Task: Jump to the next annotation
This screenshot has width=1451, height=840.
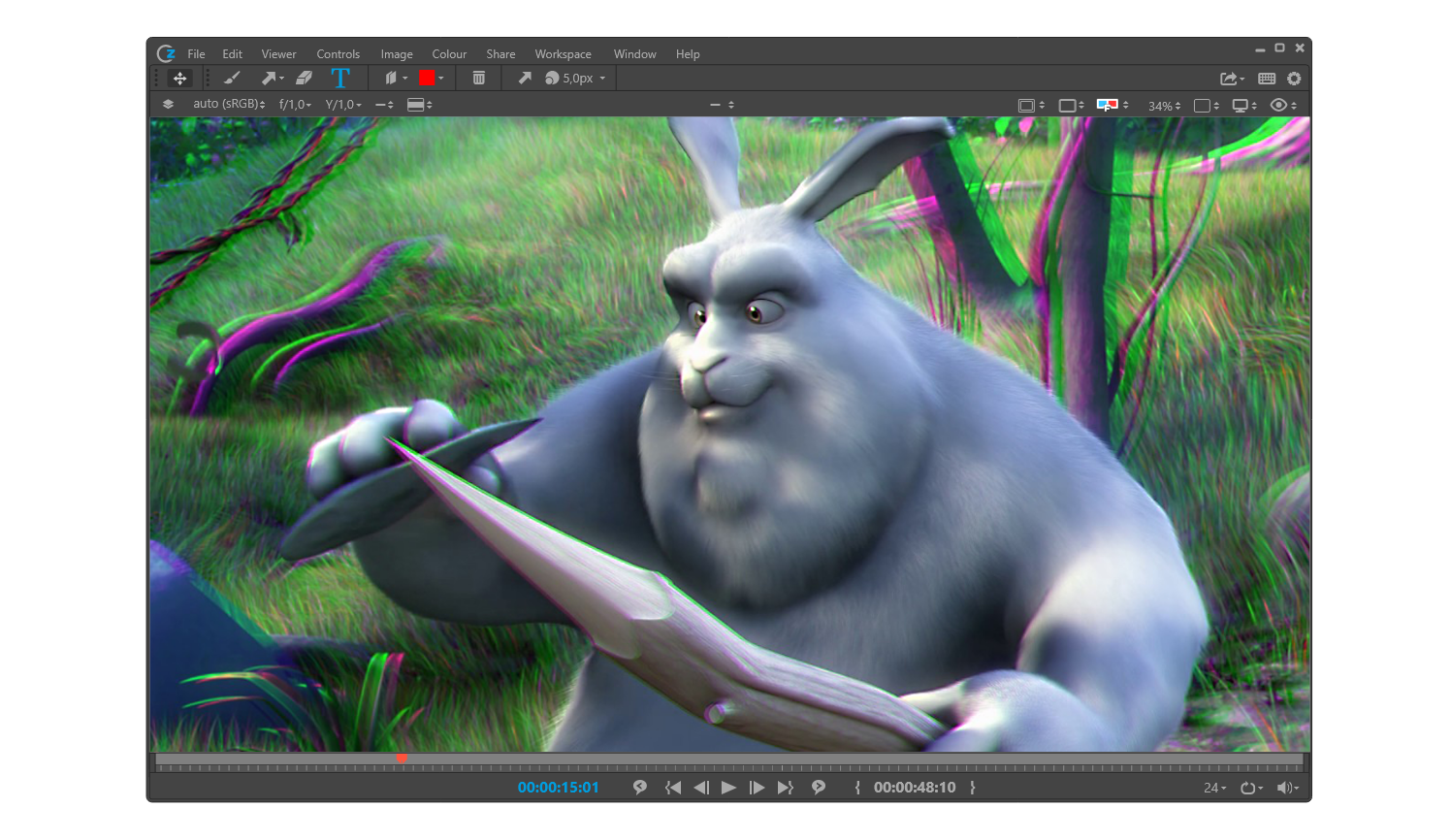Action: tap(819, 788)
